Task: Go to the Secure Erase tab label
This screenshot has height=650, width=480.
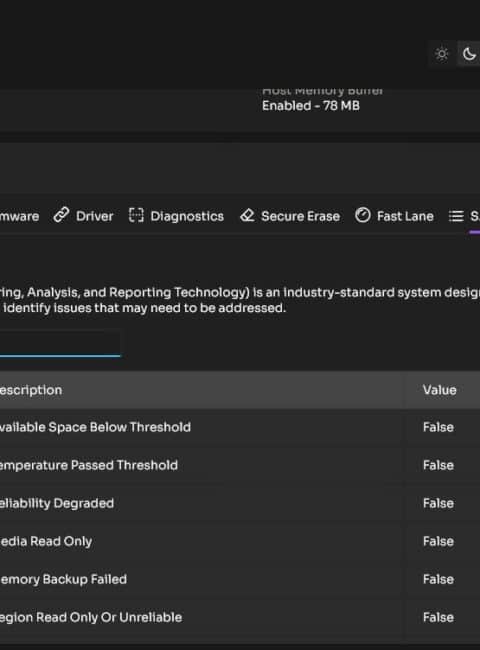Action: 301,216
